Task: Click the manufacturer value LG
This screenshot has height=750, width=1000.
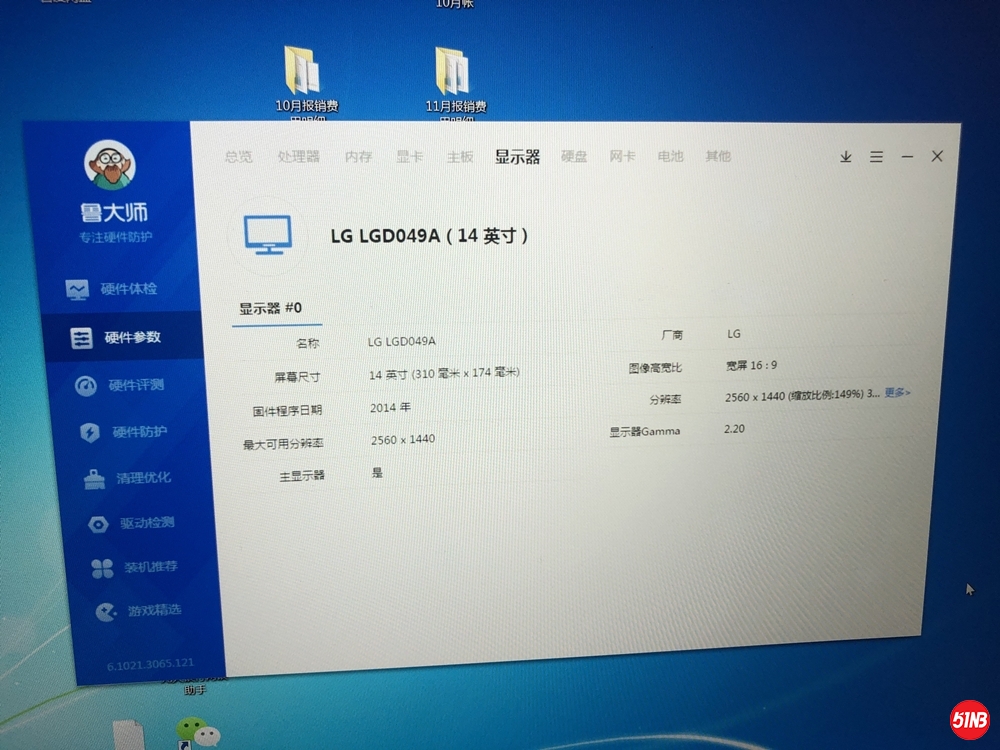Action: pos(734,334)
